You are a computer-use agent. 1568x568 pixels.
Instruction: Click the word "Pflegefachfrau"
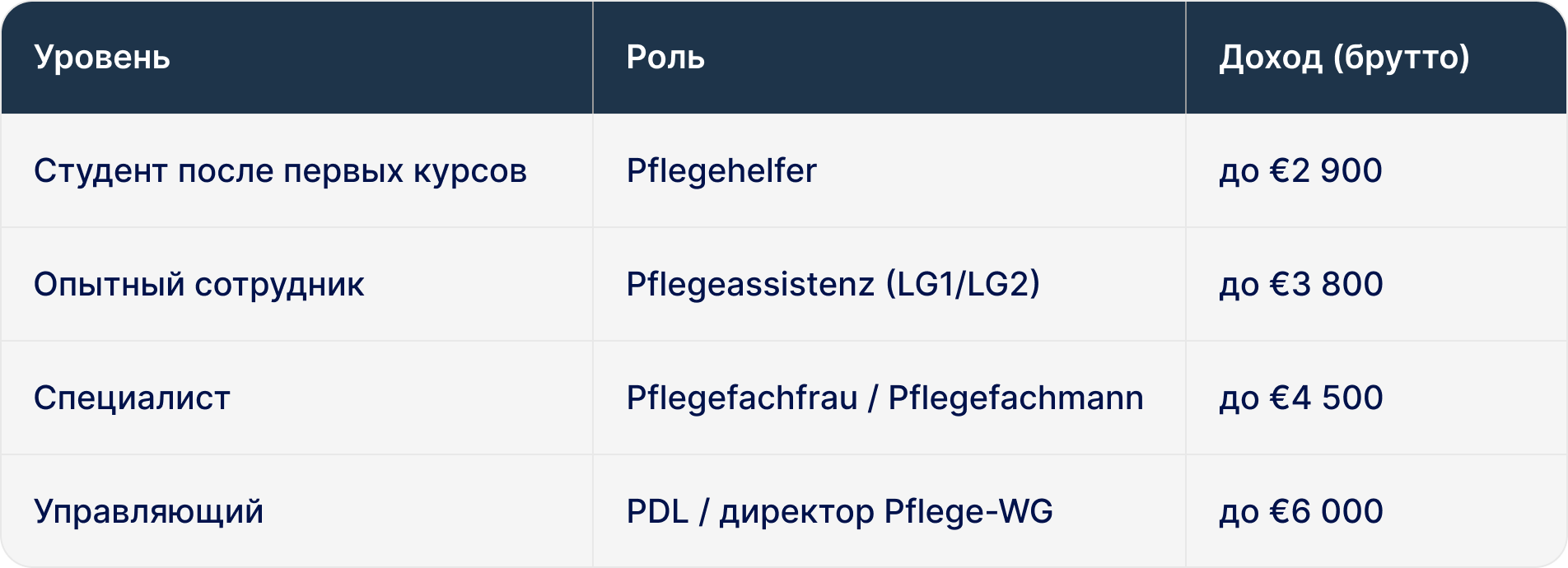pyautogui.click(x=742, y=398)
